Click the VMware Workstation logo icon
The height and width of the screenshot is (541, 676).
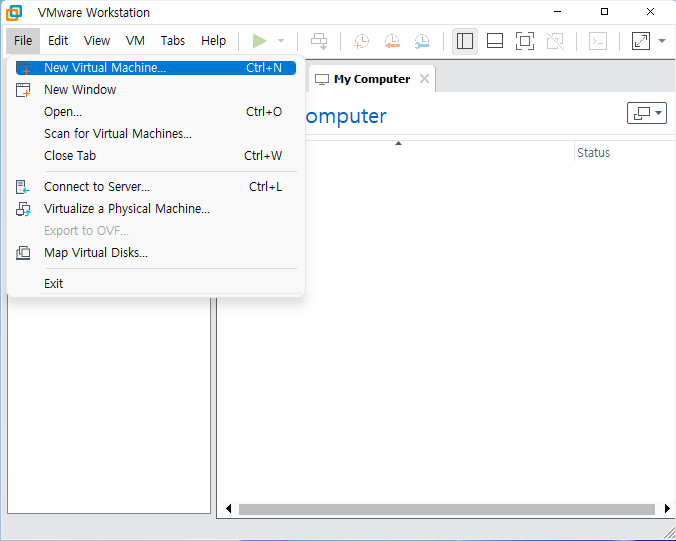pos(14,13)
